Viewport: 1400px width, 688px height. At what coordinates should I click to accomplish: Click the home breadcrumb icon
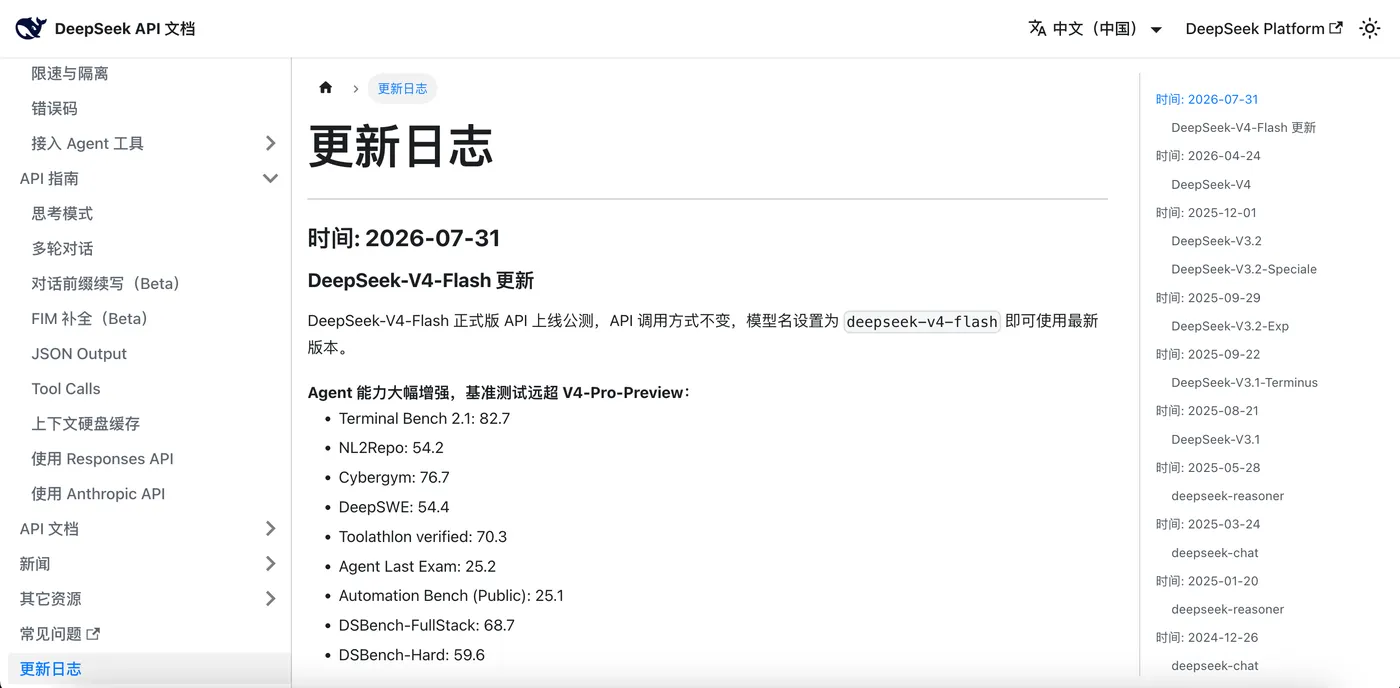tap(325, 88)
